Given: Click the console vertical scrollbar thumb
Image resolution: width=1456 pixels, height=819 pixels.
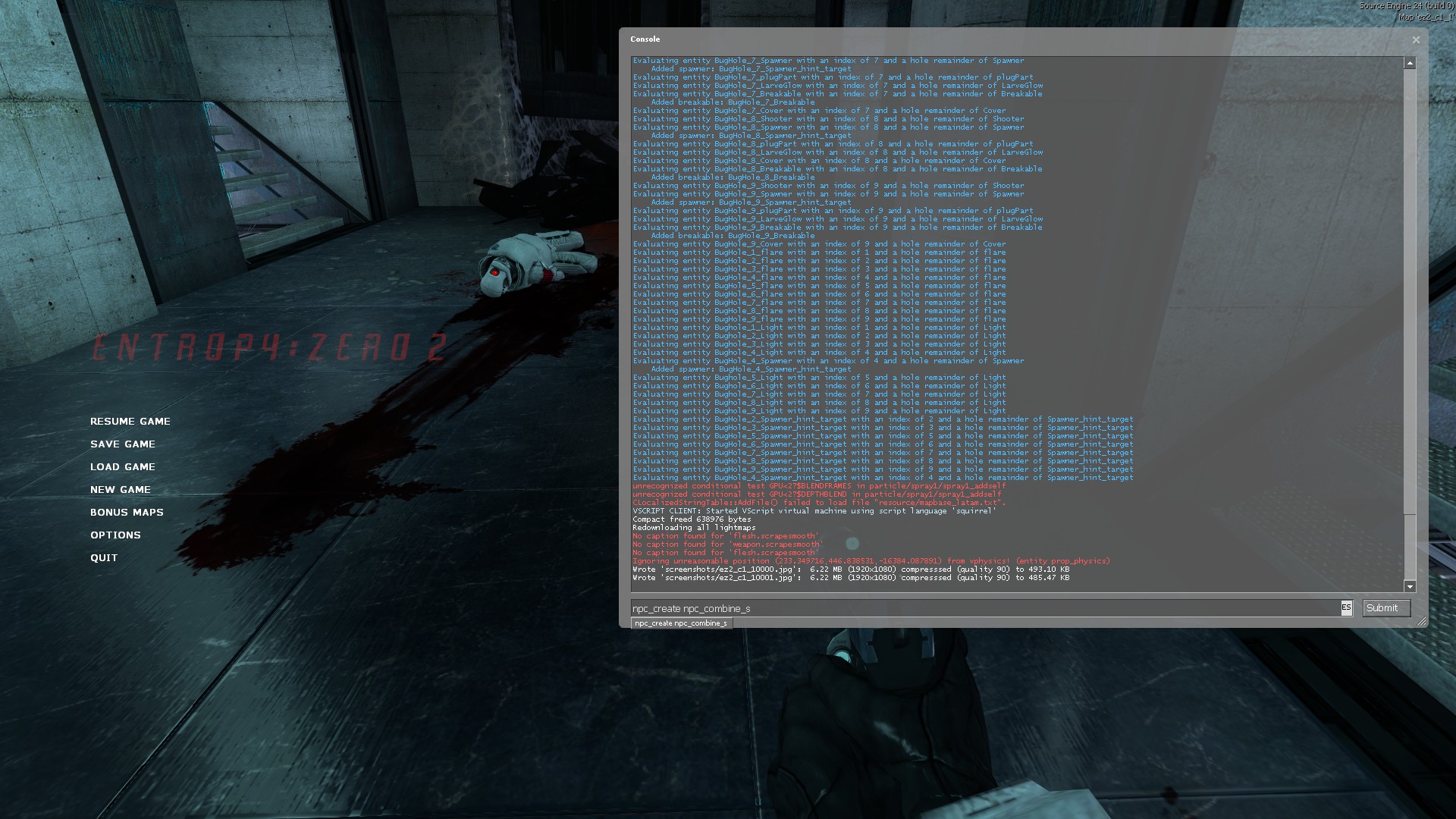Looking at the screenshot, I should [x=1410, y=546].
